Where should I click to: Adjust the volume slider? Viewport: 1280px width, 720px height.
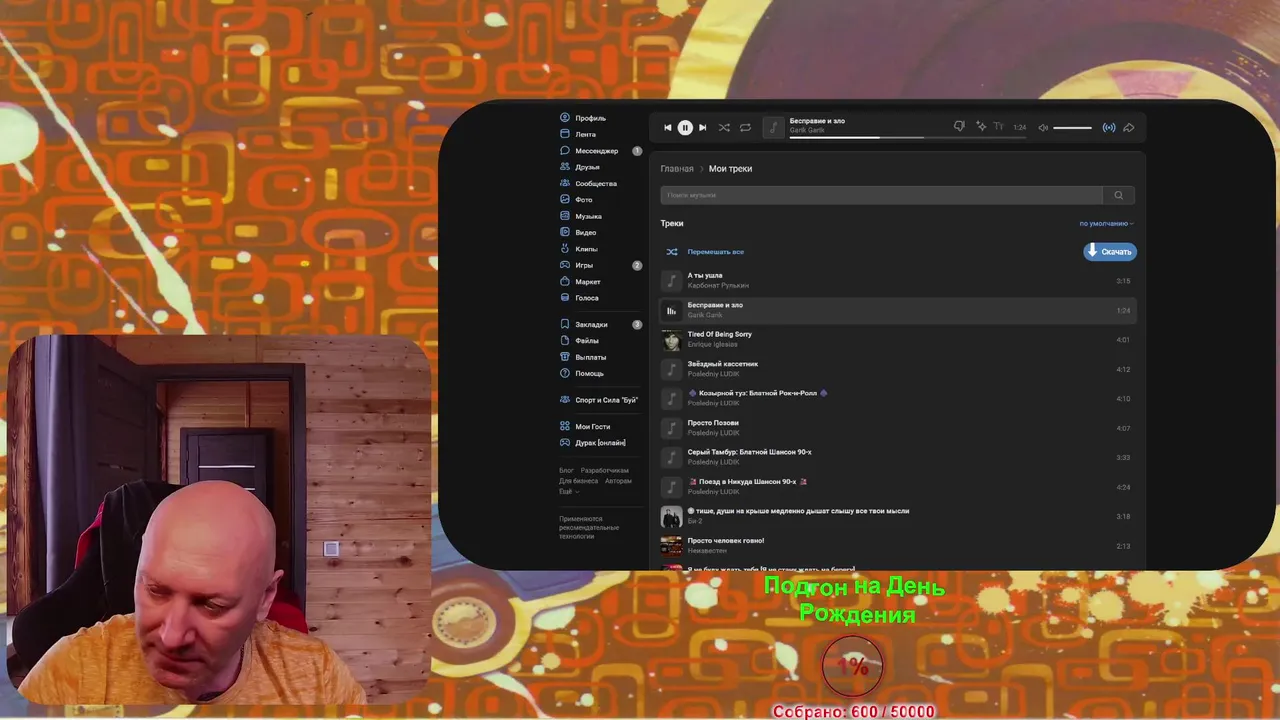pos(1072,127)
